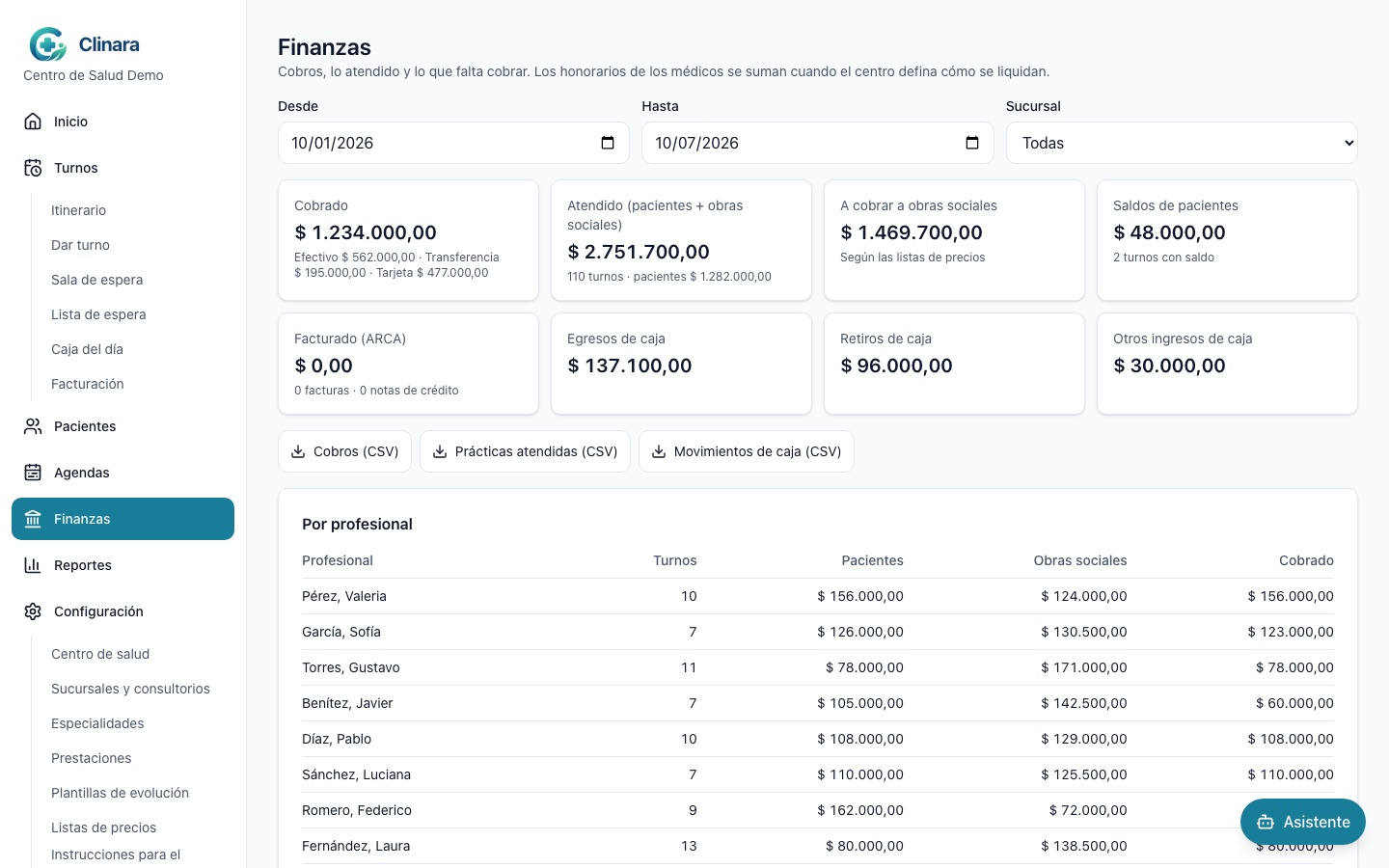Open Sala de espera
Image resolution: width=1389 pixels, height=868 pixels.
(x=97, y=280)
